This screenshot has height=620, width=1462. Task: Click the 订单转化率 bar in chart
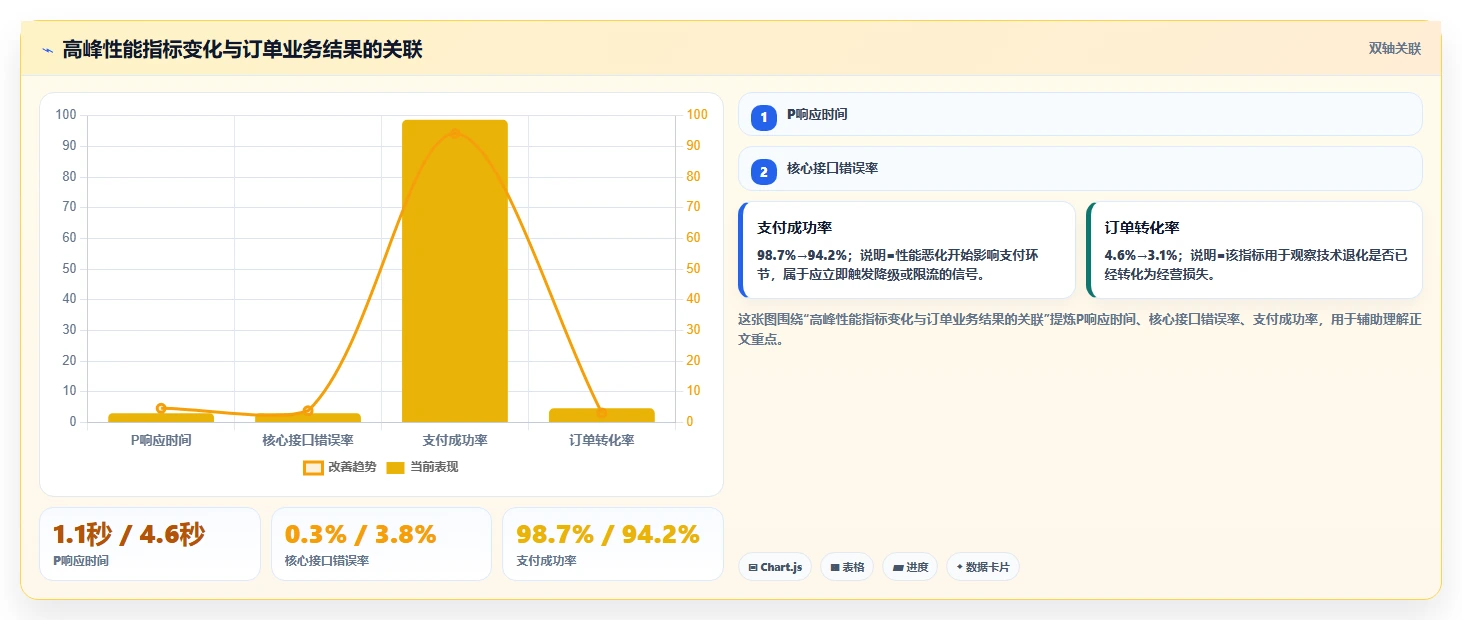(x=602, y=415)
